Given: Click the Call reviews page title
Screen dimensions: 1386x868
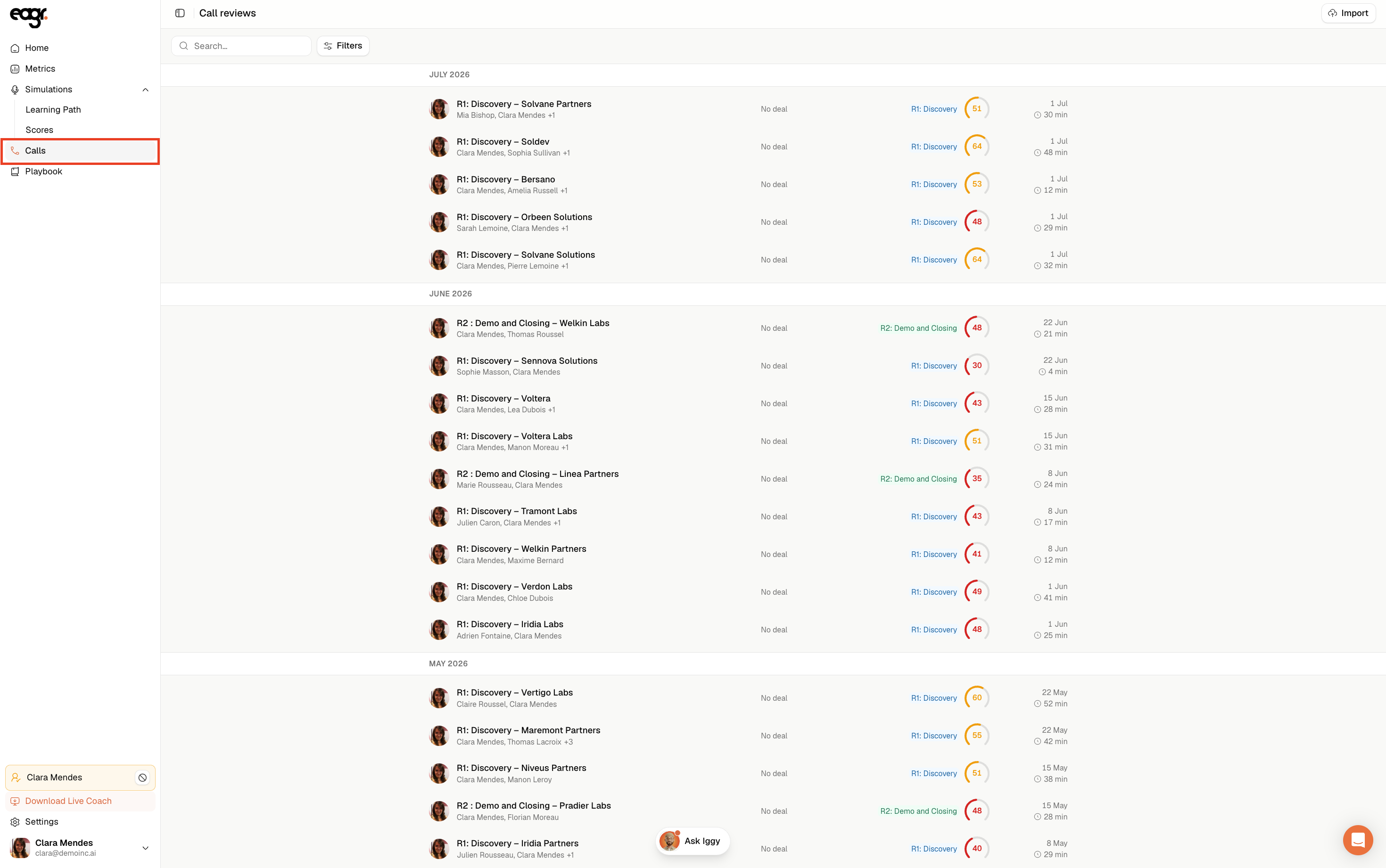Looking at the screenshot, I should pos(227,13).
